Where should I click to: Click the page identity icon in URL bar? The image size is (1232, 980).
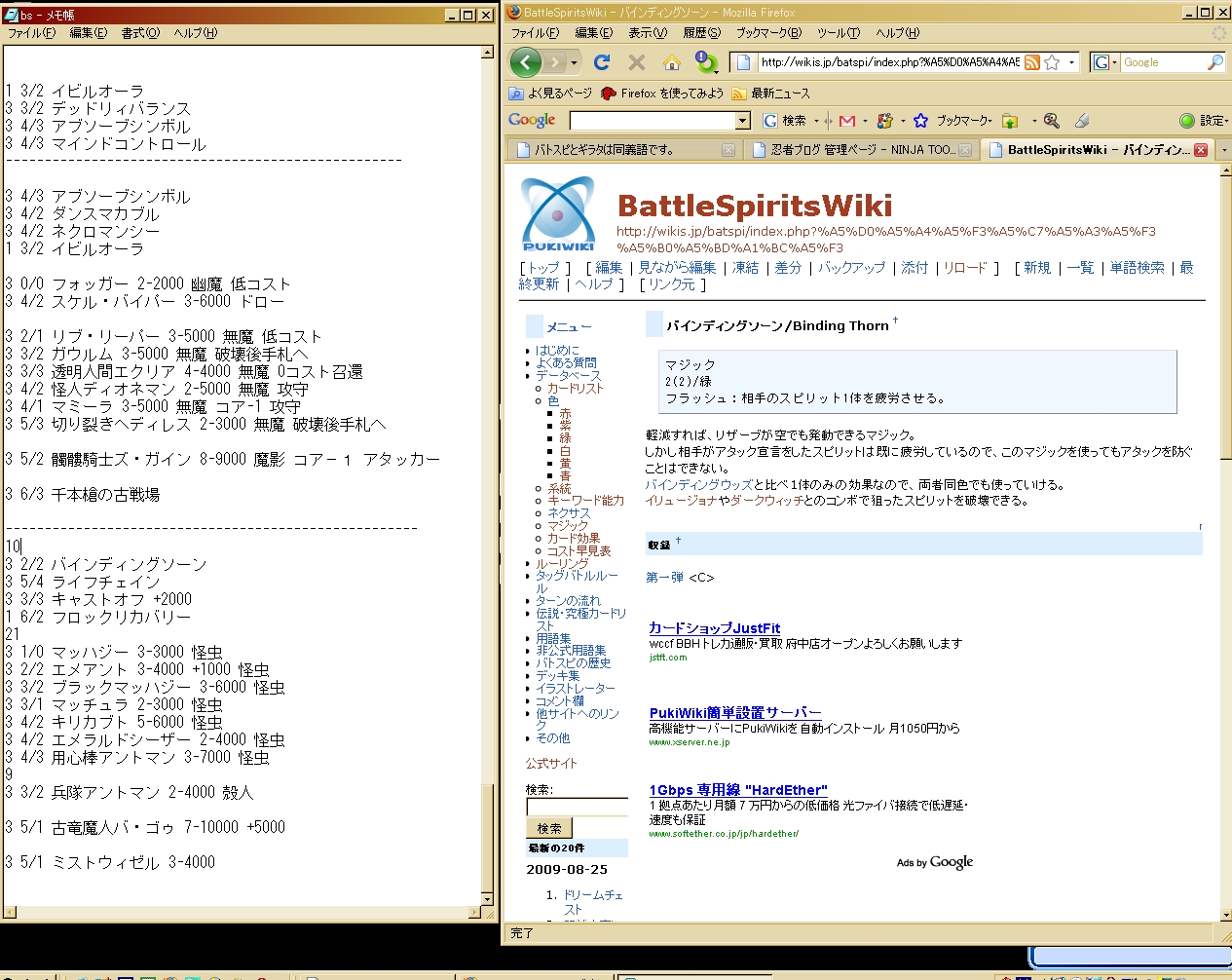(x=743, y=62)
